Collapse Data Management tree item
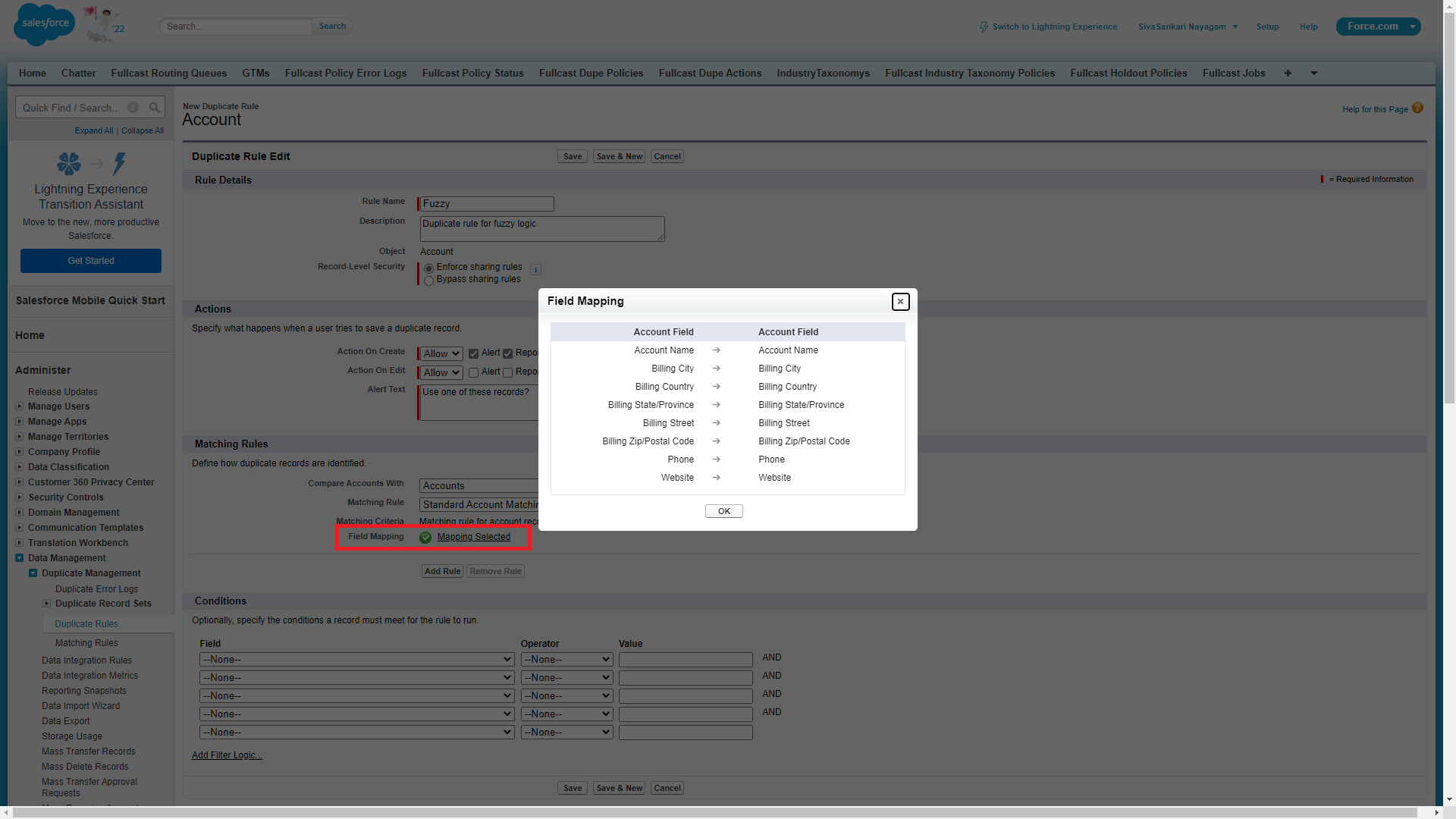Image resolution: width=1456 pixels, height=819 pixels. [20, 558]
